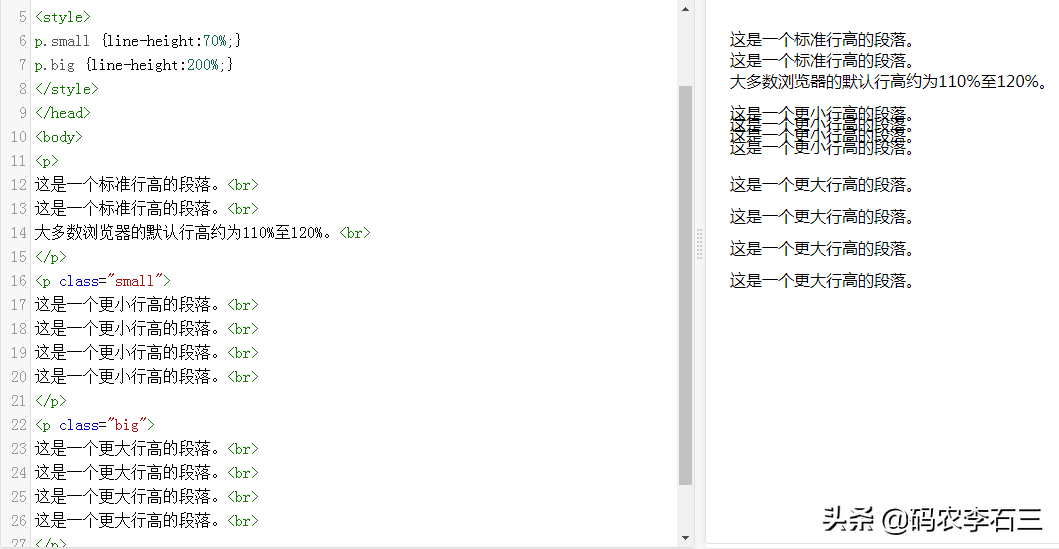This screenshot has width=1059, height=549.
Task: Click line number 6 in the gutter
Action: pyautogui.click(x=22, y=41)
